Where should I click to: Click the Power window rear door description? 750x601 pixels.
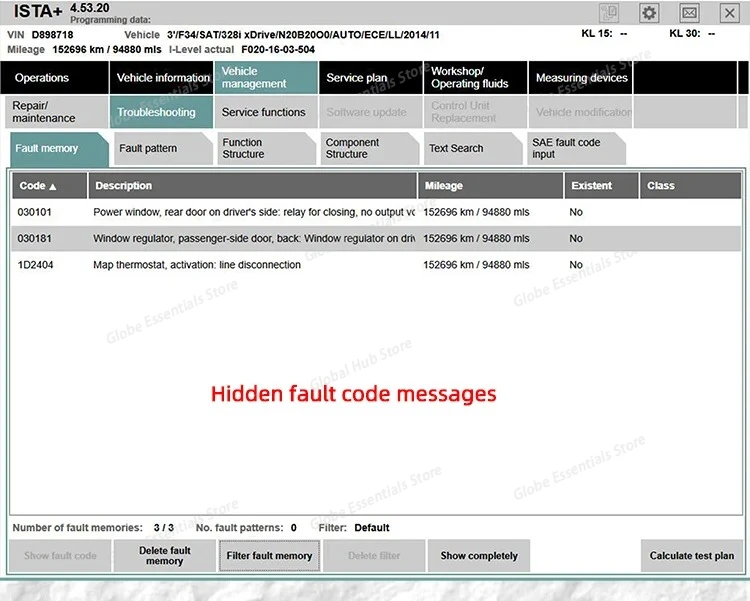254,212
